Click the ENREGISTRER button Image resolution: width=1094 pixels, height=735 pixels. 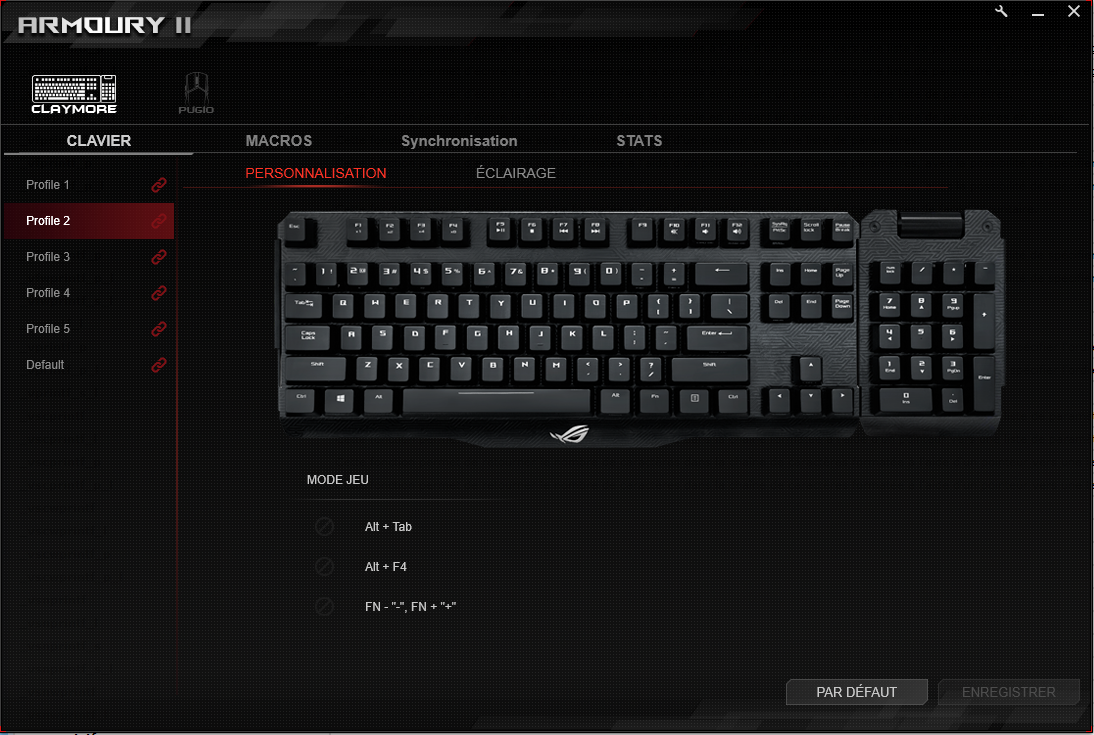1009,692
